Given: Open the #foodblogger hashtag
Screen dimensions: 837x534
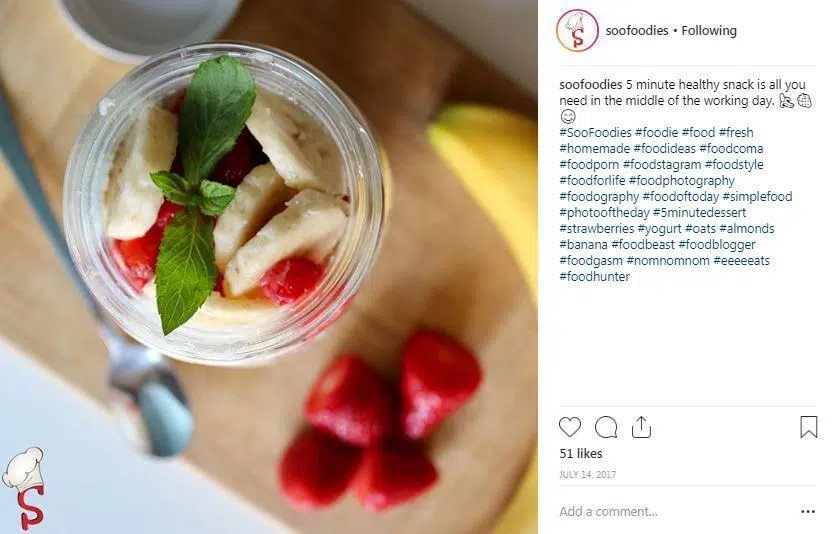Looking at the screenshot, I should pyautogui.click(x=717, y=245).
